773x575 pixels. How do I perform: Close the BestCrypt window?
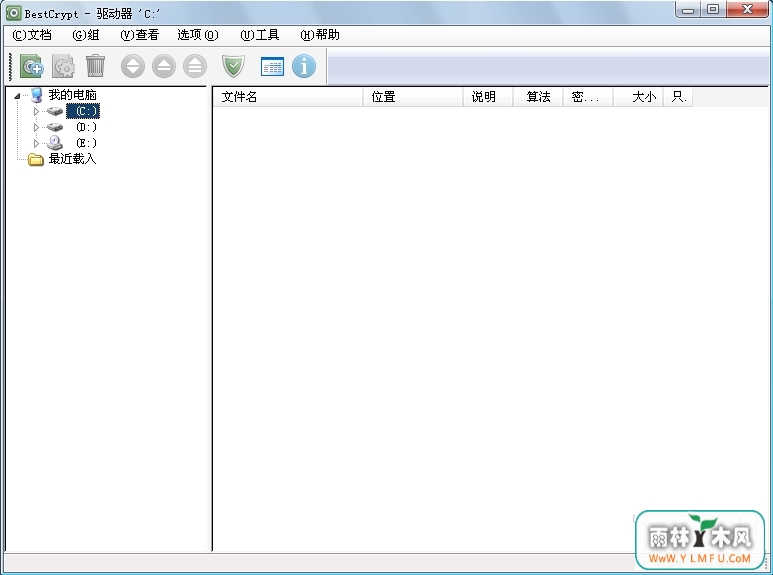pos(747,9)
